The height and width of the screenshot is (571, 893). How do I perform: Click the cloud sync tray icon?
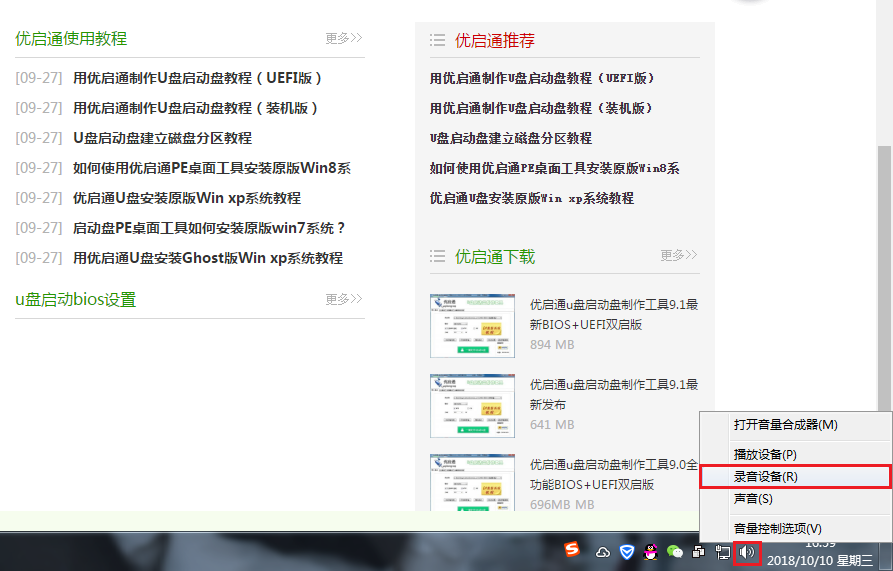603,551
